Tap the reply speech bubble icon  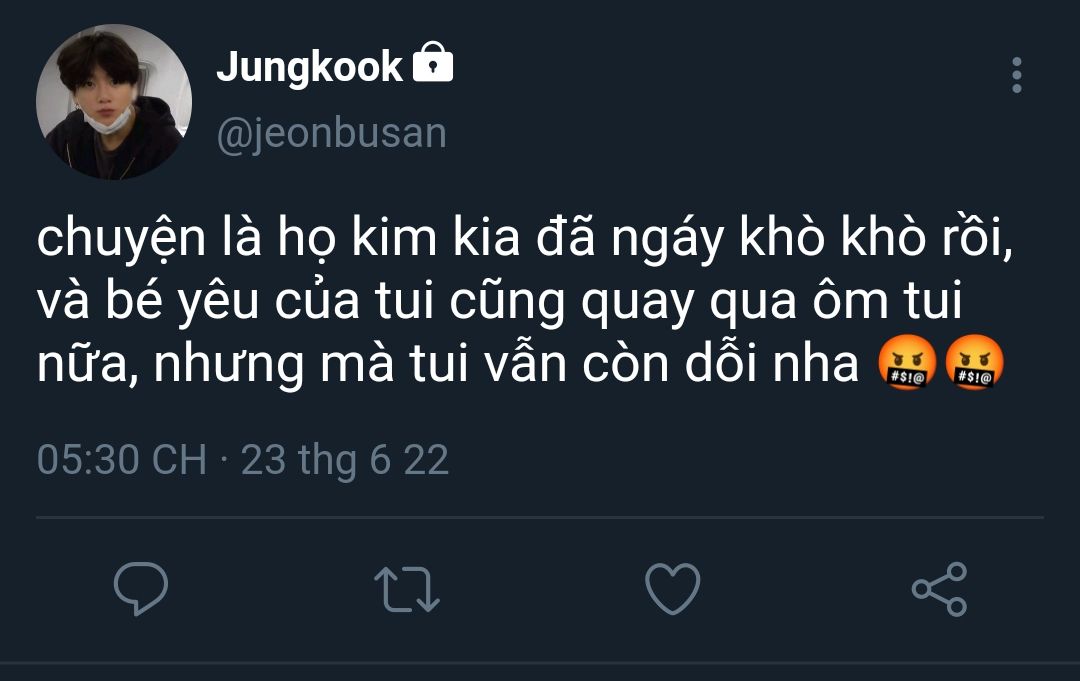click(141, 588)
